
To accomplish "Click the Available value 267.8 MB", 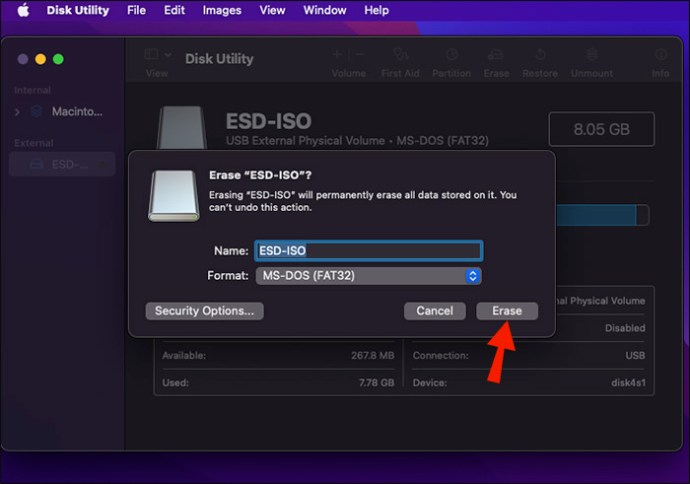I will click(372, 356).
